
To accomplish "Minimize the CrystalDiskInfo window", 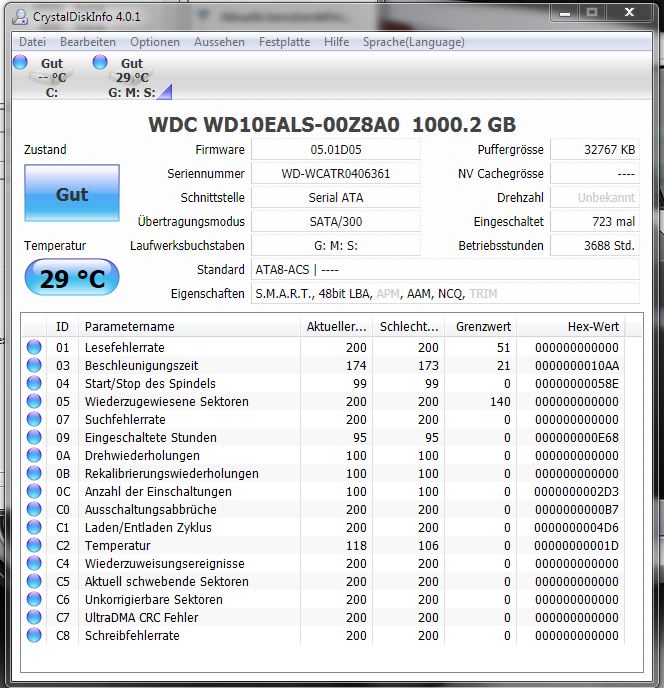I will [565, 13].
